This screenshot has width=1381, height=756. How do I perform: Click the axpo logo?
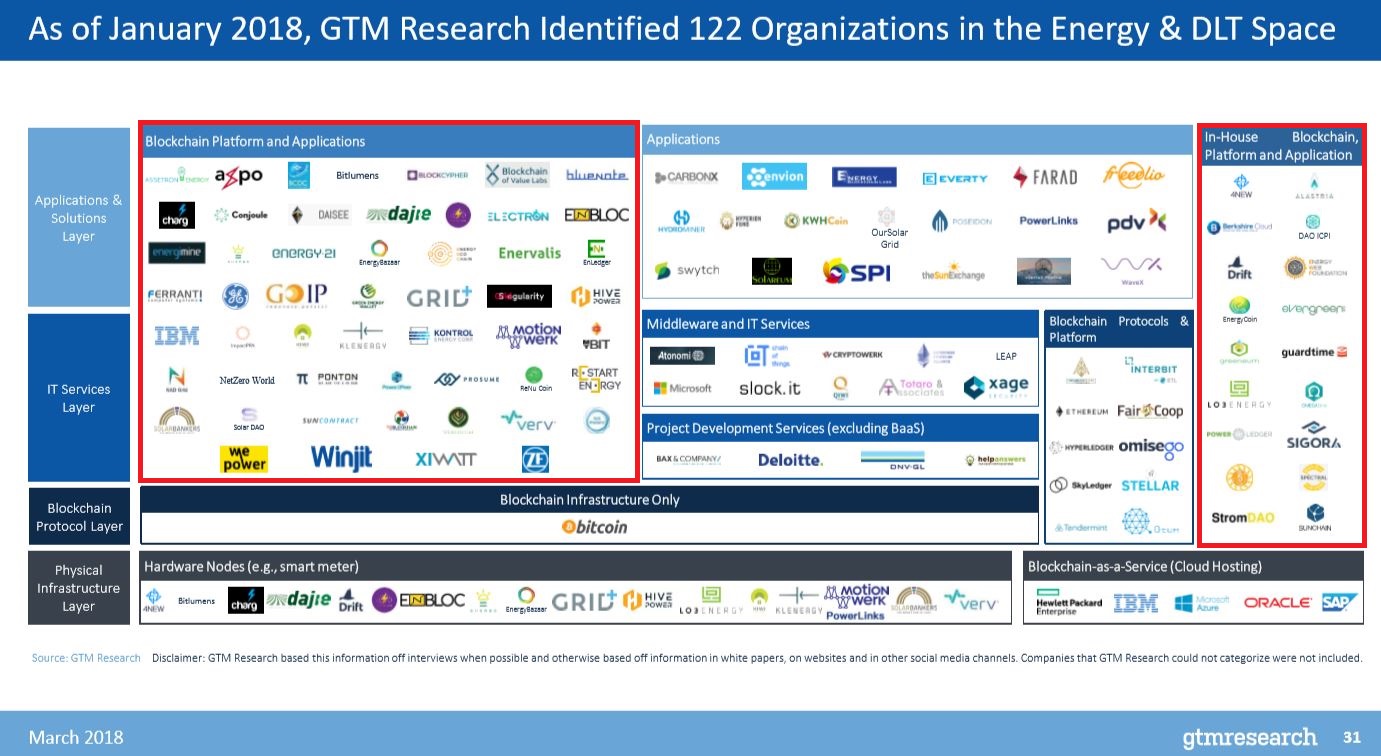(239, 175)
